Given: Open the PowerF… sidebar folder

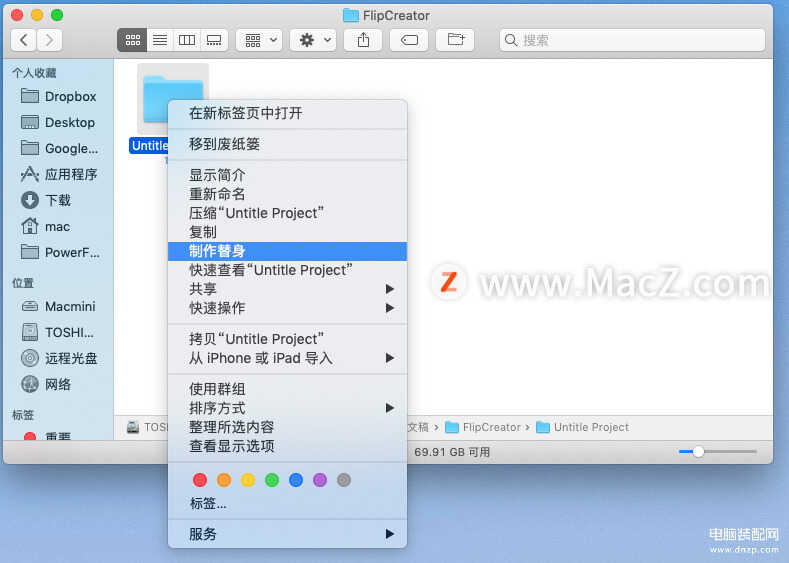Looking at the screenshot, I should 60,252.
